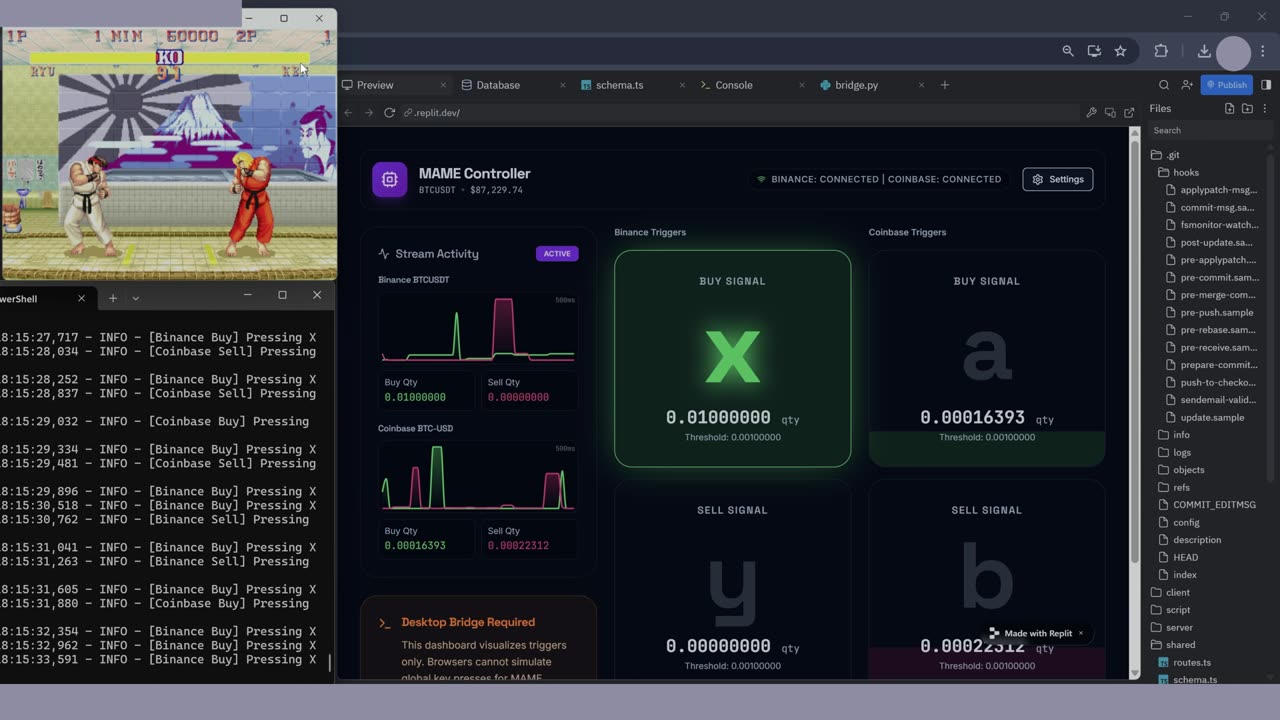1280x720 pixels.
Task: Open the Files panel three-dot menu
Action: pos(1267,108)
